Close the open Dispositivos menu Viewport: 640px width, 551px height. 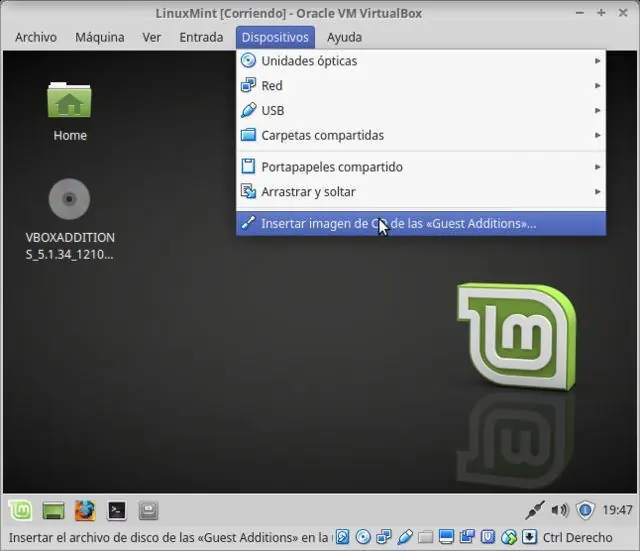pyautogui.click(x=275, y=37)
